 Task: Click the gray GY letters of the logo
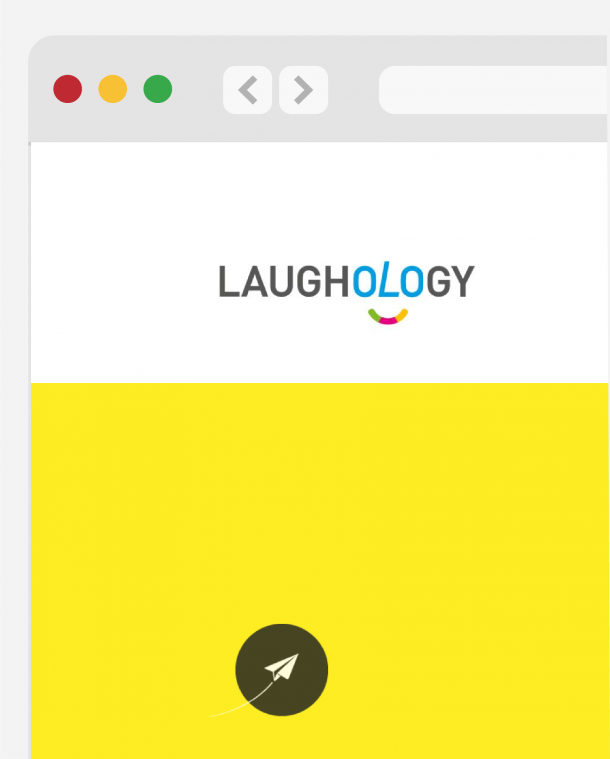pos(451,281)
